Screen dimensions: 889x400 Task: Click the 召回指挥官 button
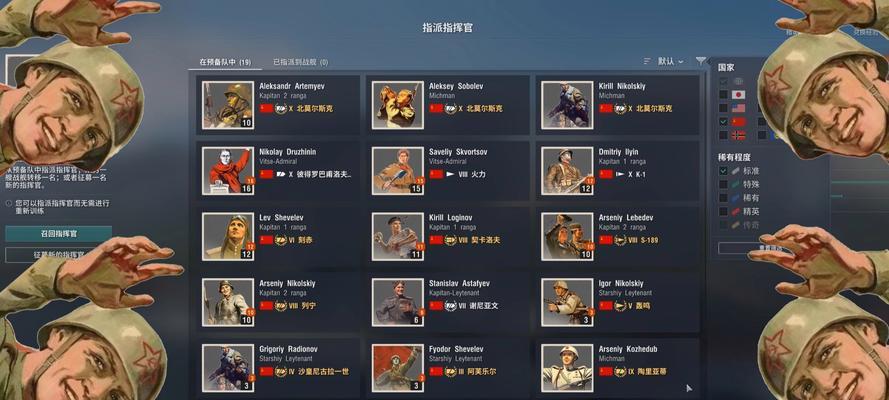click(58, 234)
